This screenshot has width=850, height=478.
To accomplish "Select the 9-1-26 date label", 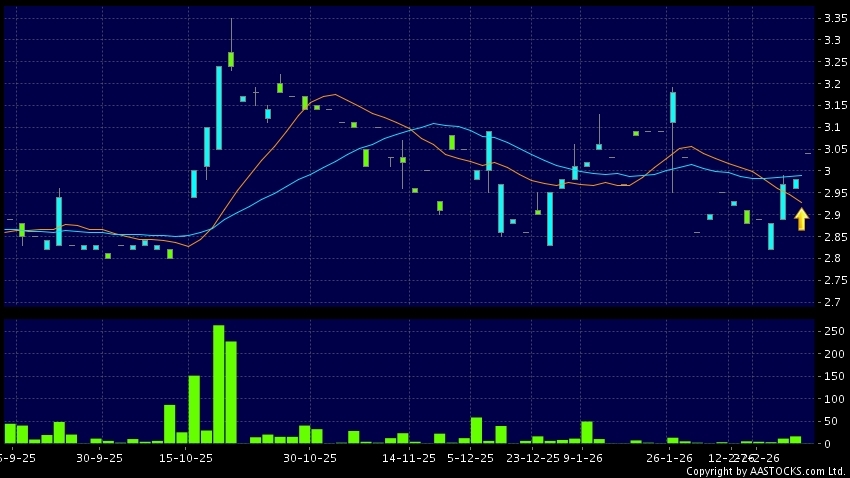I will (582, 458).
